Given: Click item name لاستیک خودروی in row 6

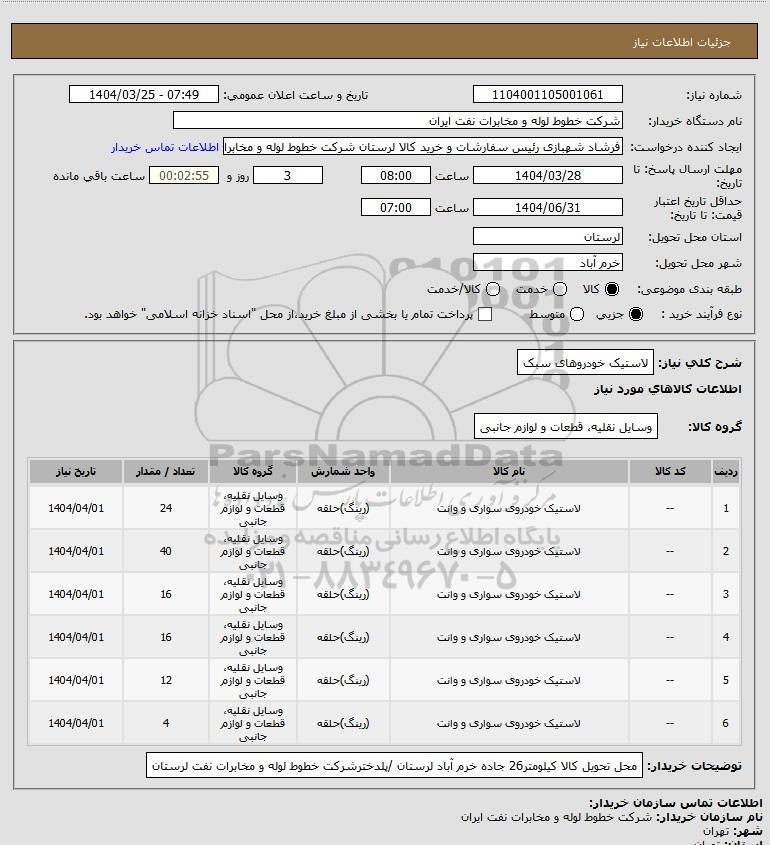Looking at the screenshot, I should (x=509, y=724).
